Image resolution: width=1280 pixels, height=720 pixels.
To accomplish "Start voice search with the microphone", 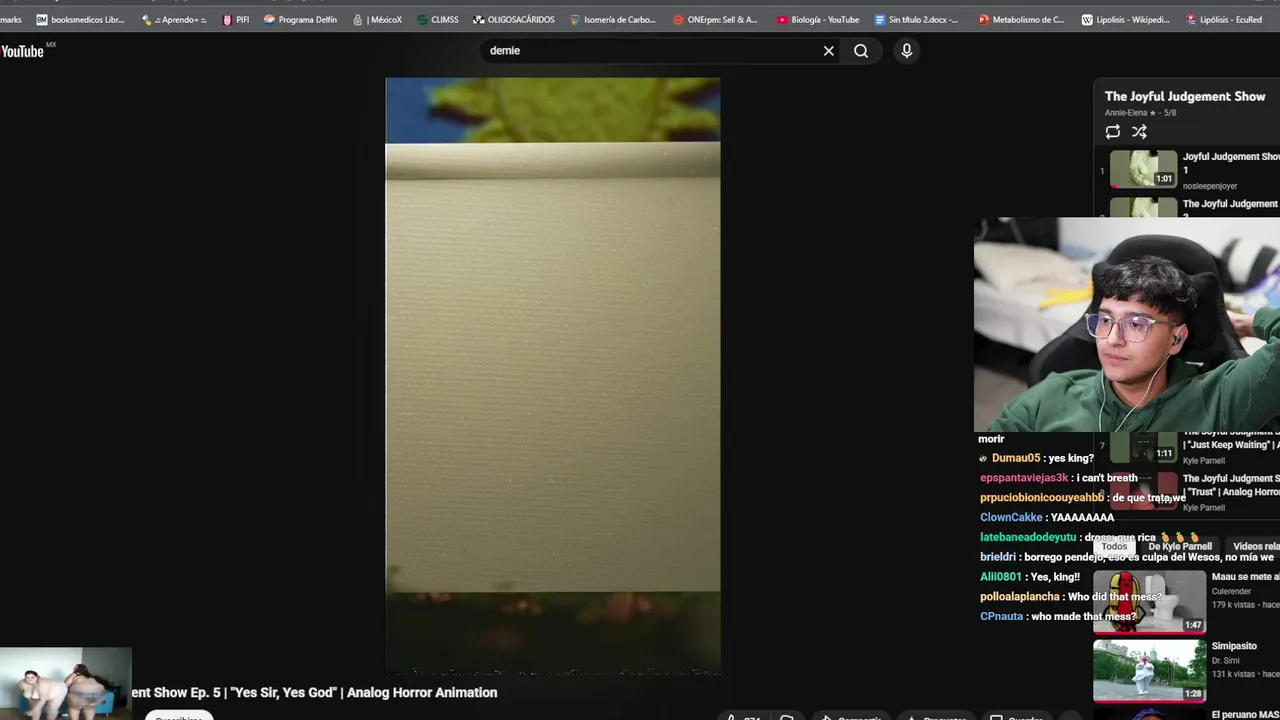I will (907, 51).
